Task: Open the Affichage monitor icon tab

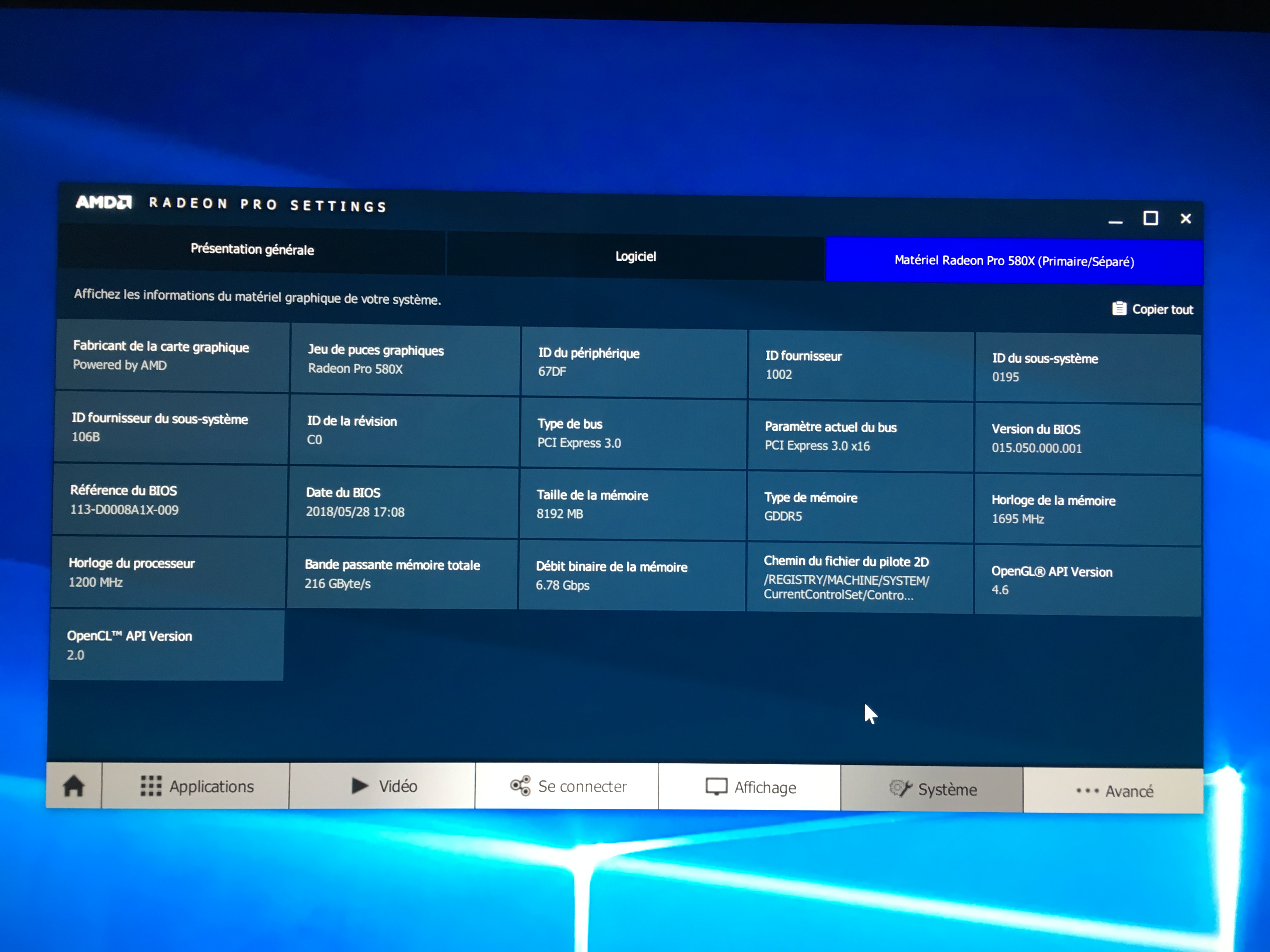Action: [x=716, y=787]
